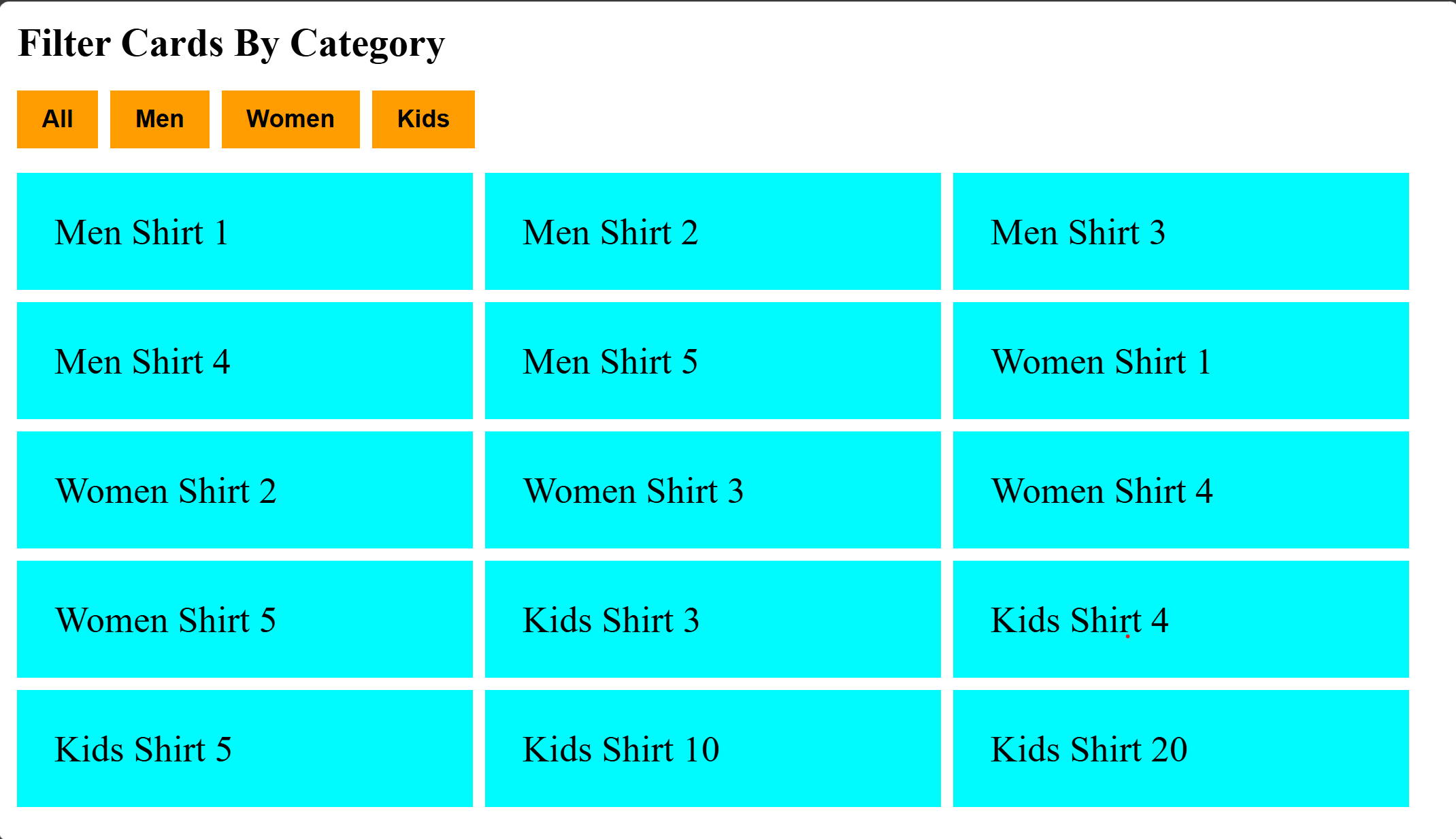Click the Kids Shirt 3 card
The image size is (1456, 839).
712,619
